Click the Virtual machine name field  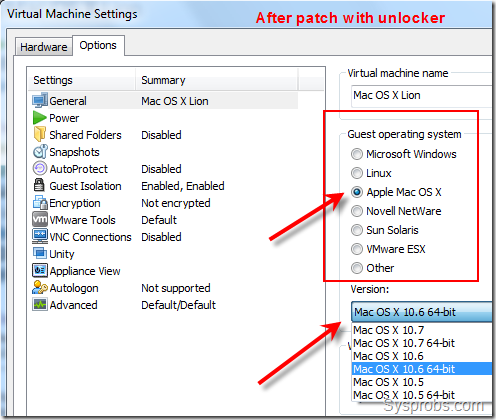click(x=422, y=96)
